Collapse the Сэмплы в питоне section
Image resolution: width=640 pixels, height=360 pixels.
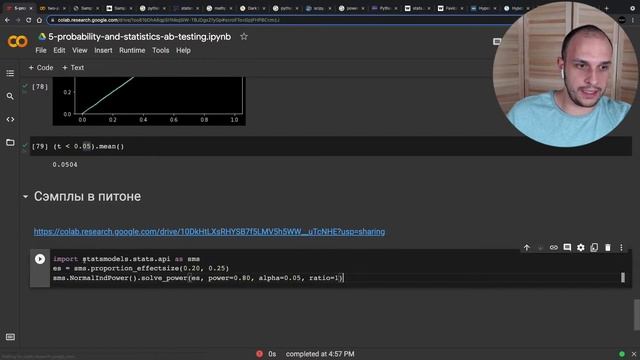[26, 197]
